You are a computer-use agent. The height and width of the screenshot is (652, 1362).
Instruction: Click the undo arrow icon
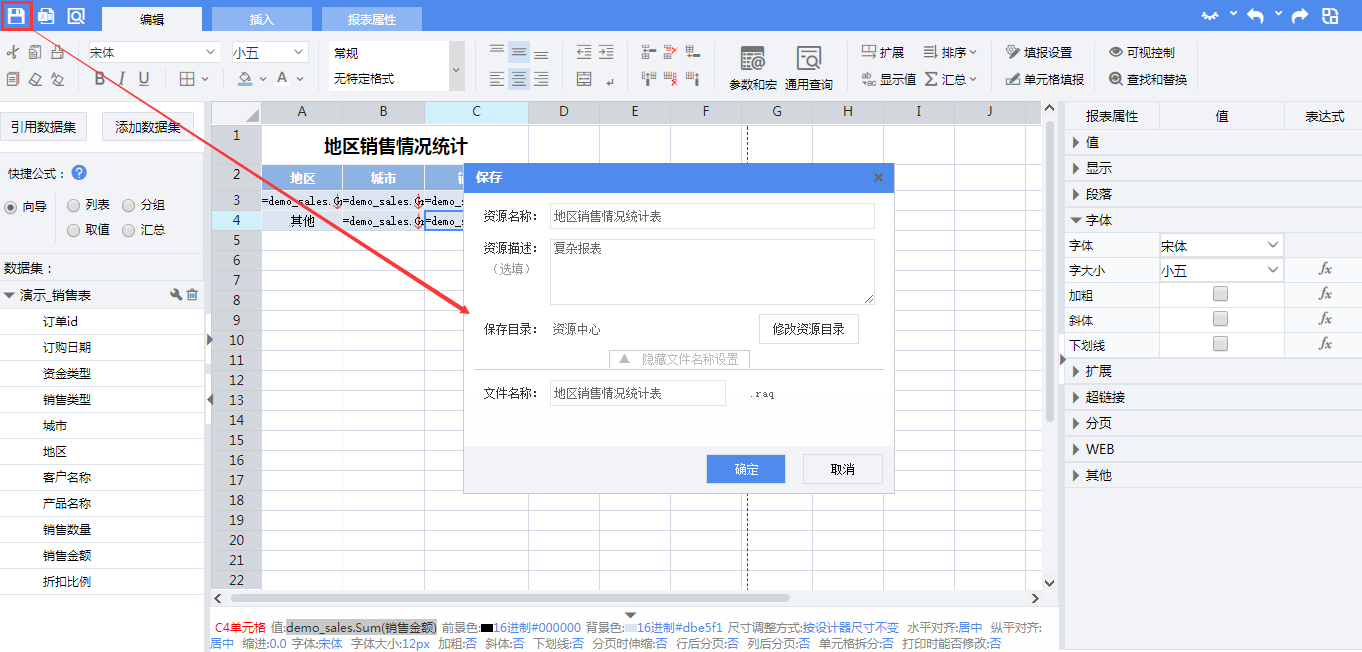(x=1255, y=16)
